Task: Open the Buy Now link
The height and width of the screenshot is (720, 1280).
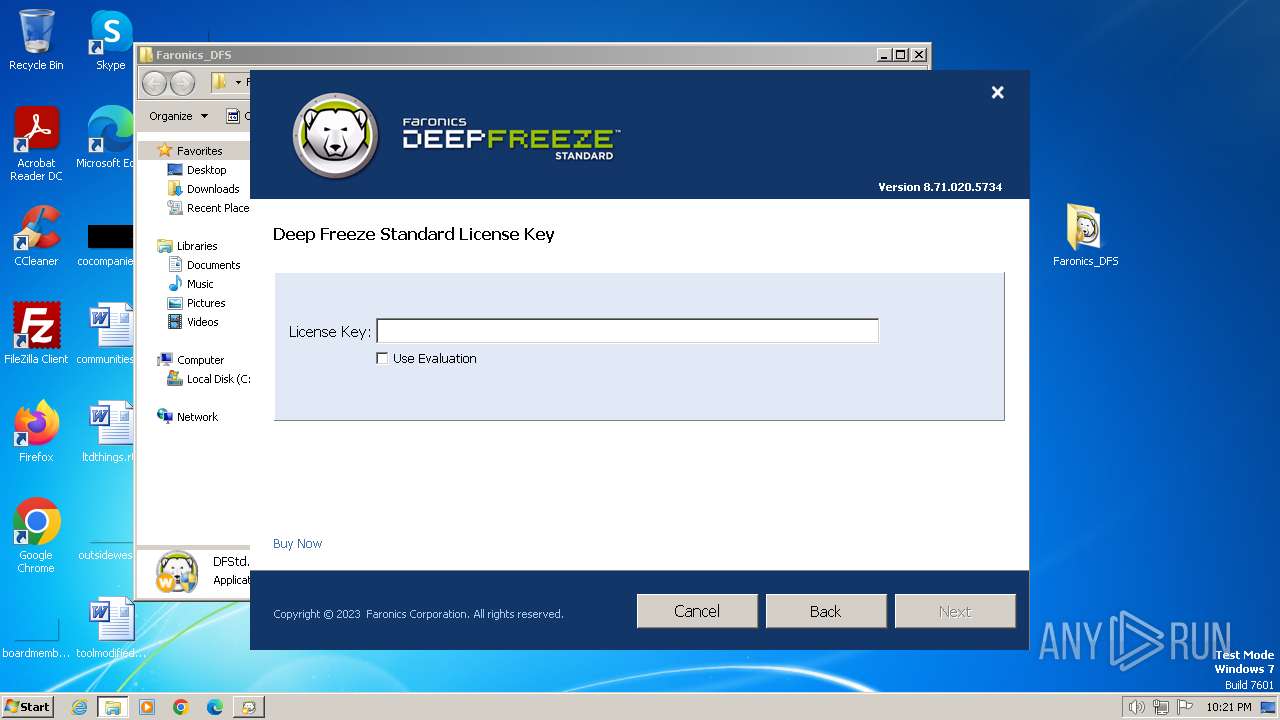Action: click(297, 543)
